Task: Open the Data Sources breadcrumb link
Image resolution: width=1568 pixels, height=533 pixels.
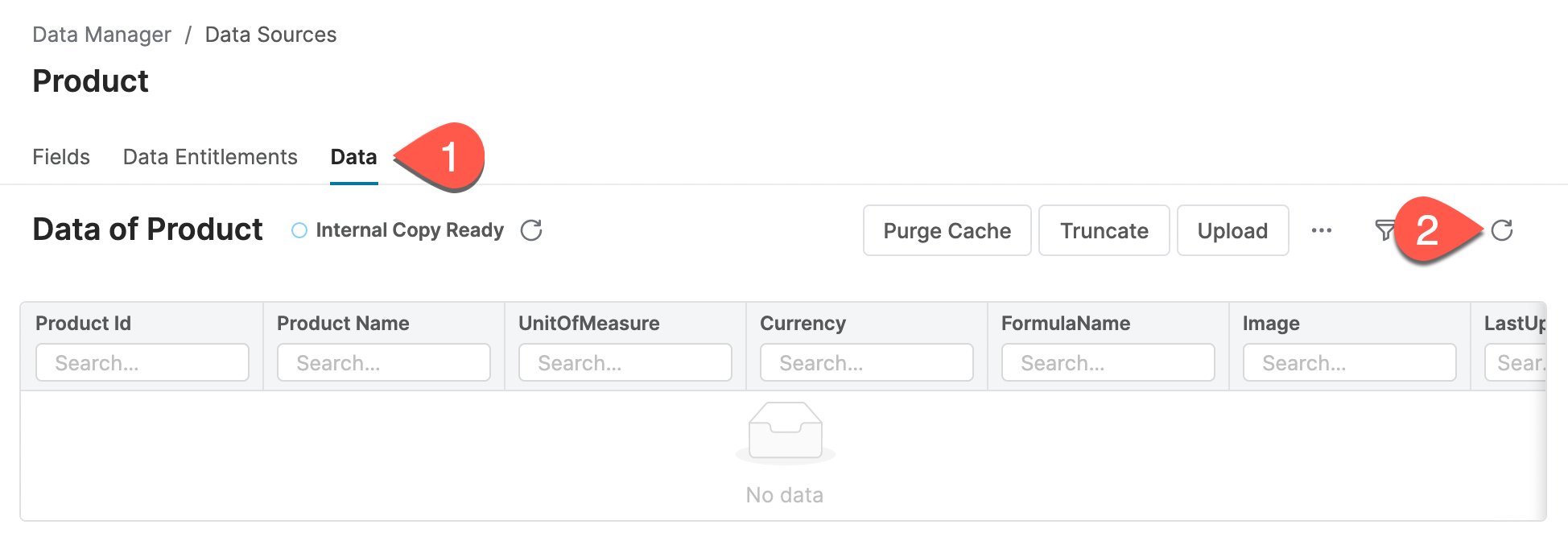Action: [271, 34]
